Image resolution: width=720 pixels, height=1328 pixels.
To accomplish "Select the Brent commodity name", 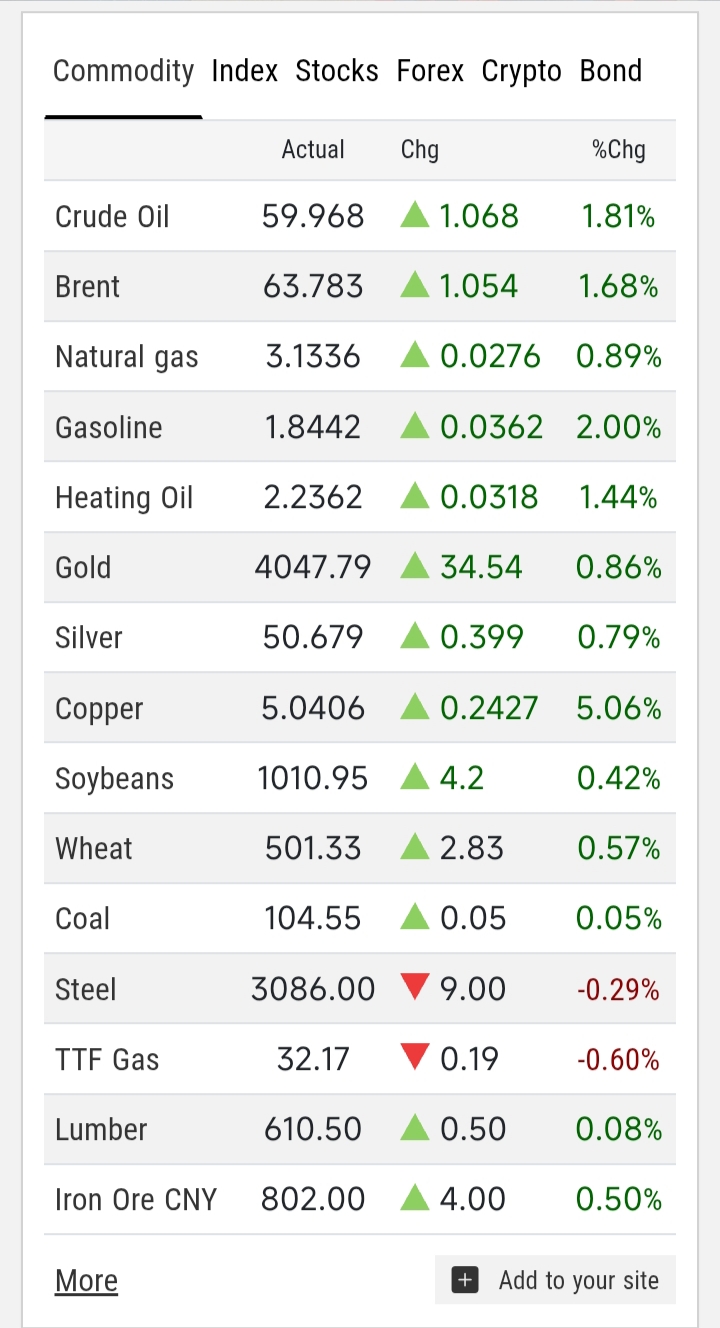I will [88, 287].
